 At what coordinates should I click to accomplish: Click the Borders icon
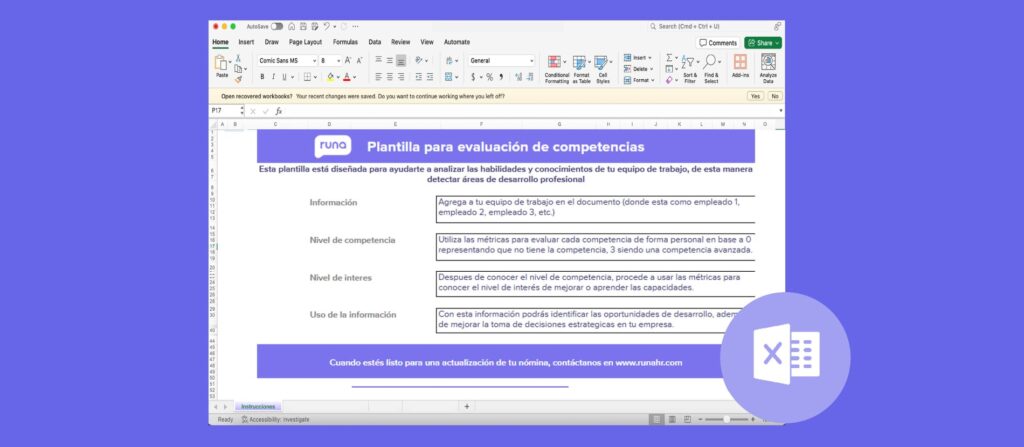click(x=307, y=77)
